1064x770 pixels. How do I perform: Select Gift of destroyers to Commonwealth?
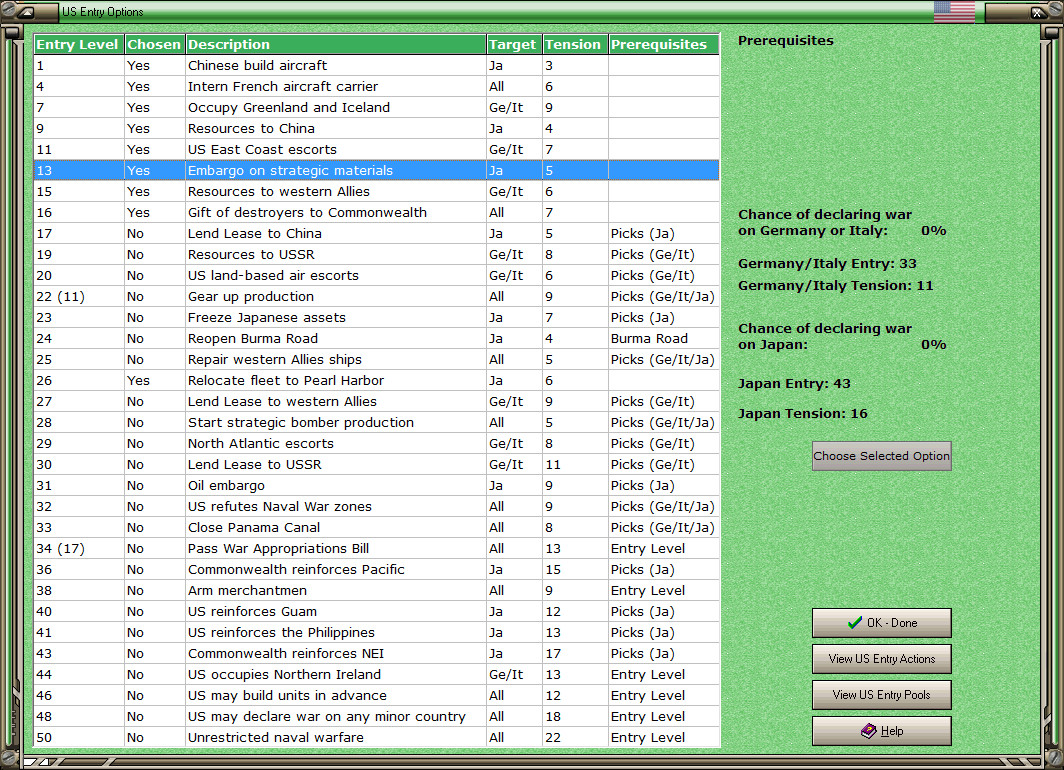pos(377,212)
